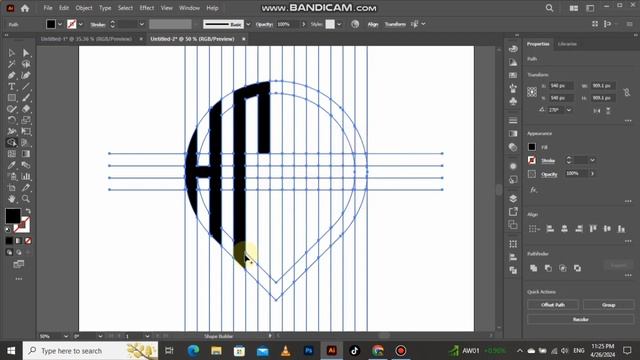Select the Line Segment tool
The width and height of the screenshot is (640, 360).
[26, 87]
